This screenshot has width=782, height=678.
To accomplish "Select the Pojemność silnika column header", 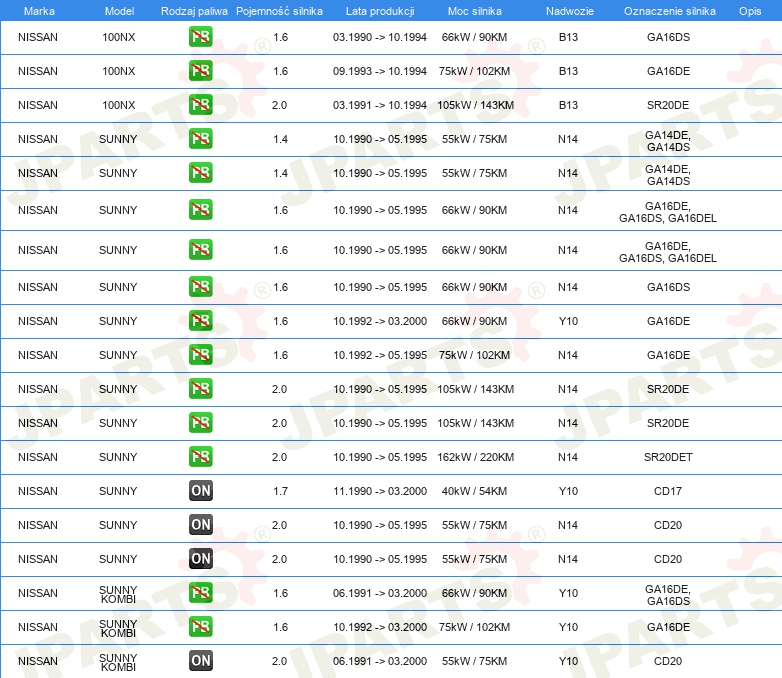I will coord(279,11).
